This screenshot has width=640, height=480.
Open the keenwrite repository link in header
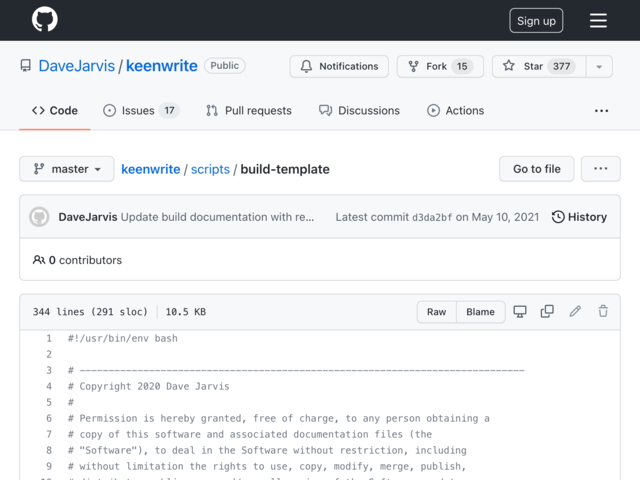click(162, 66)
